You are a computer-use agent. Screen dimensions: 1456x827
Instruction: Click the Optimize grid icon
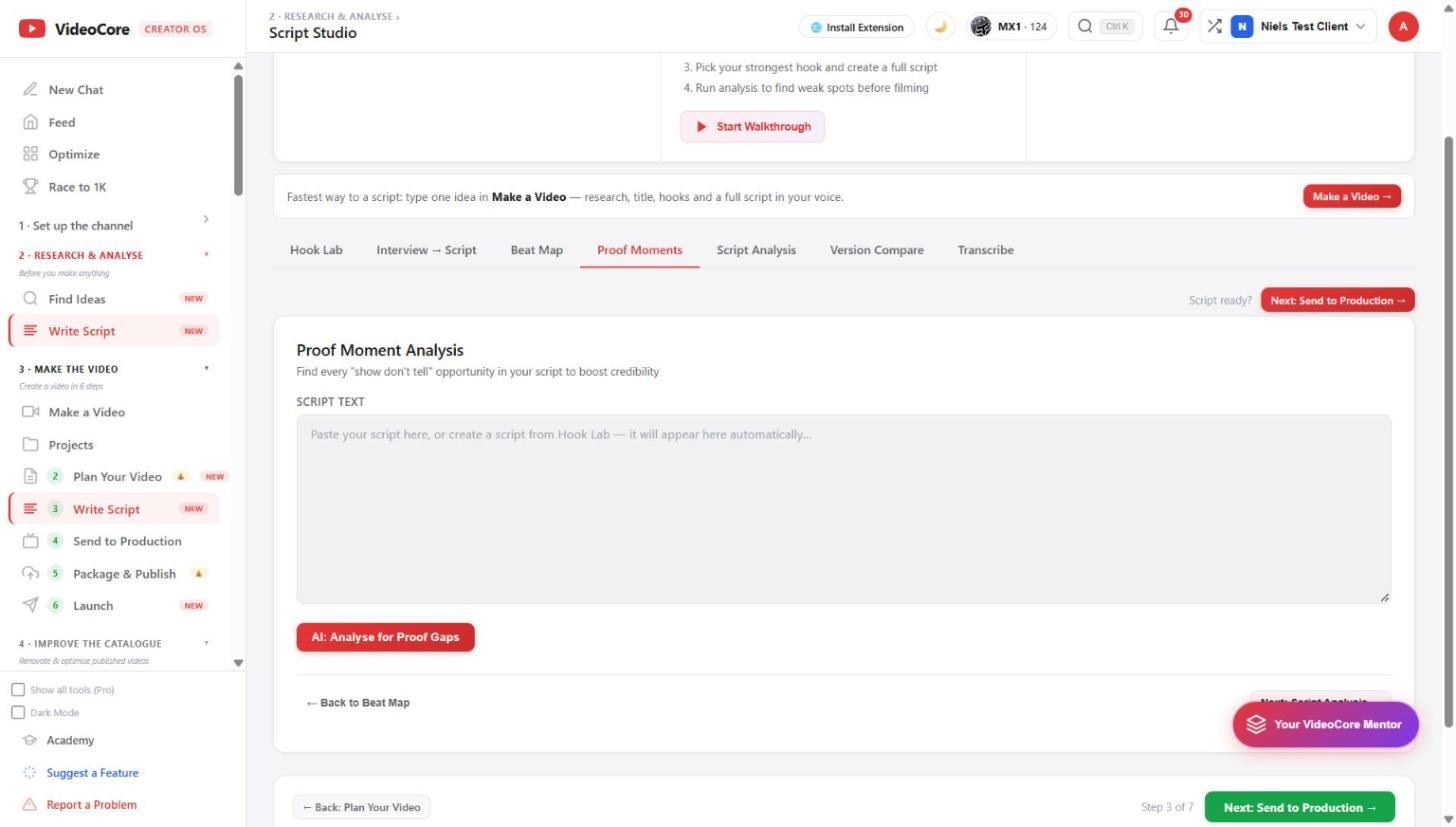(x=30, y=154)
